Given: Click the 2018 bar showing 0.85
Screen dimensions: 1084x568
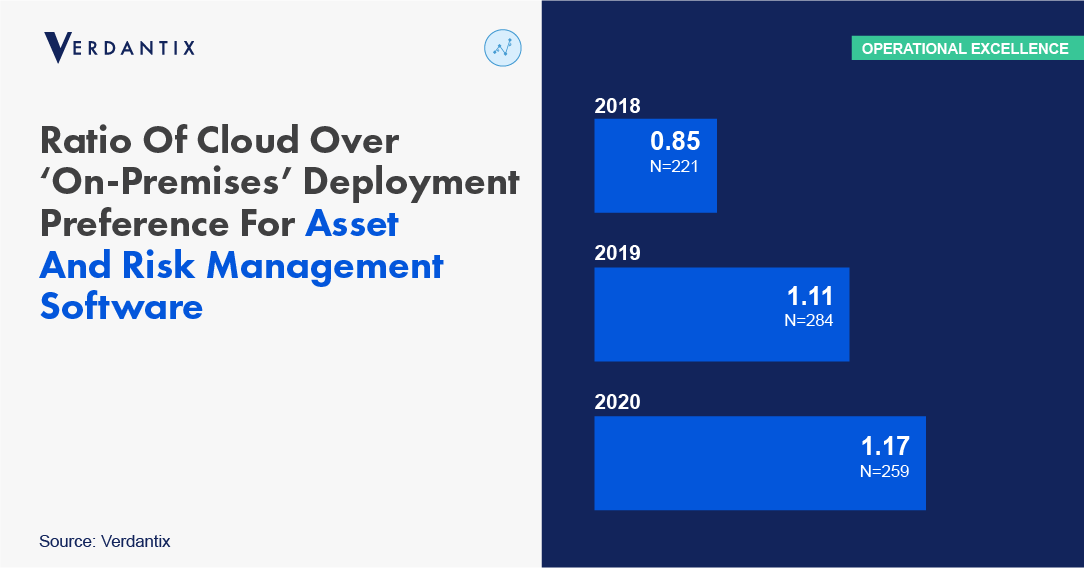Looking at the screenshot, I should pyautogui.click(x=655, y=166).
